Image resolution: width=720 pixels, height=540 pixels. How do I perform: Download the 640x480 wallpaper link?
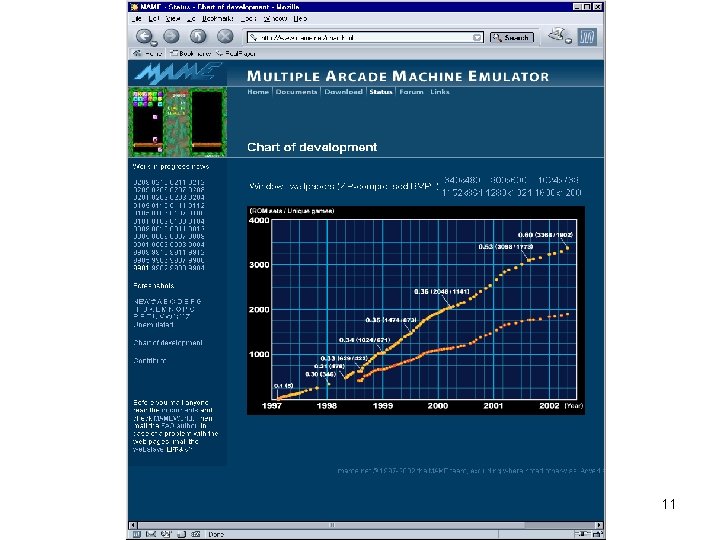pos(462,180)
